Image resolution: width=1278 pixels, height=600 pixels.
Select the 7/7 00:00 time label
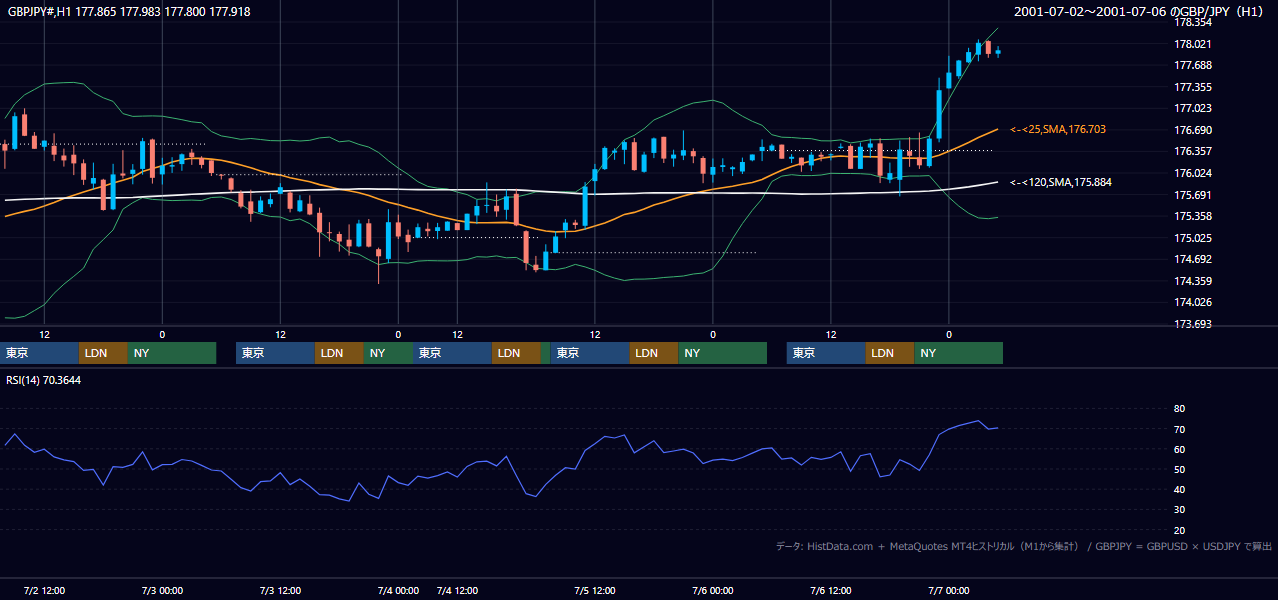tap(949, 591)
